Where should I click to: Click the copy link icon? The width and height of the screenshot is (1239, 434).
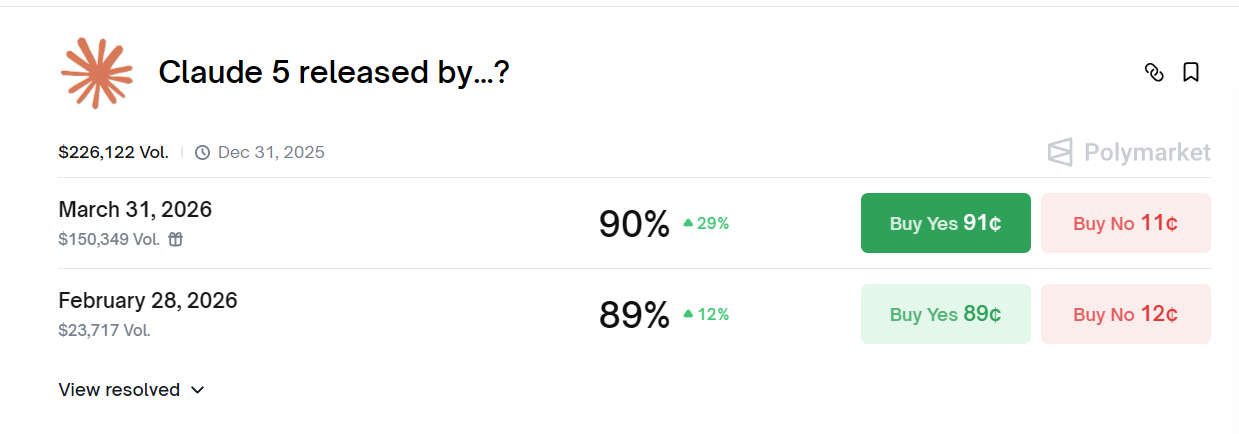pyautogui.click(x=1154, y=72)
